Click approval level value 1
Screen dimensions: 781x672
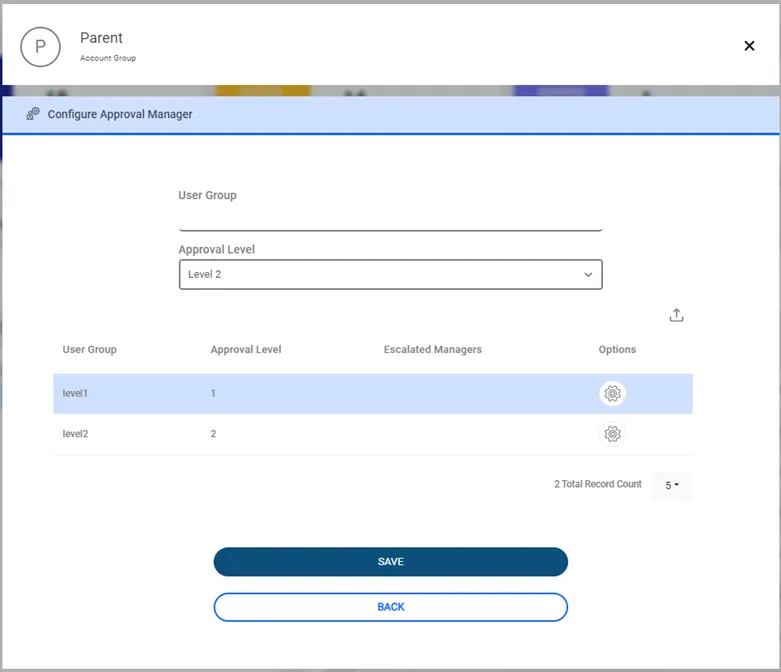point(213,394)
